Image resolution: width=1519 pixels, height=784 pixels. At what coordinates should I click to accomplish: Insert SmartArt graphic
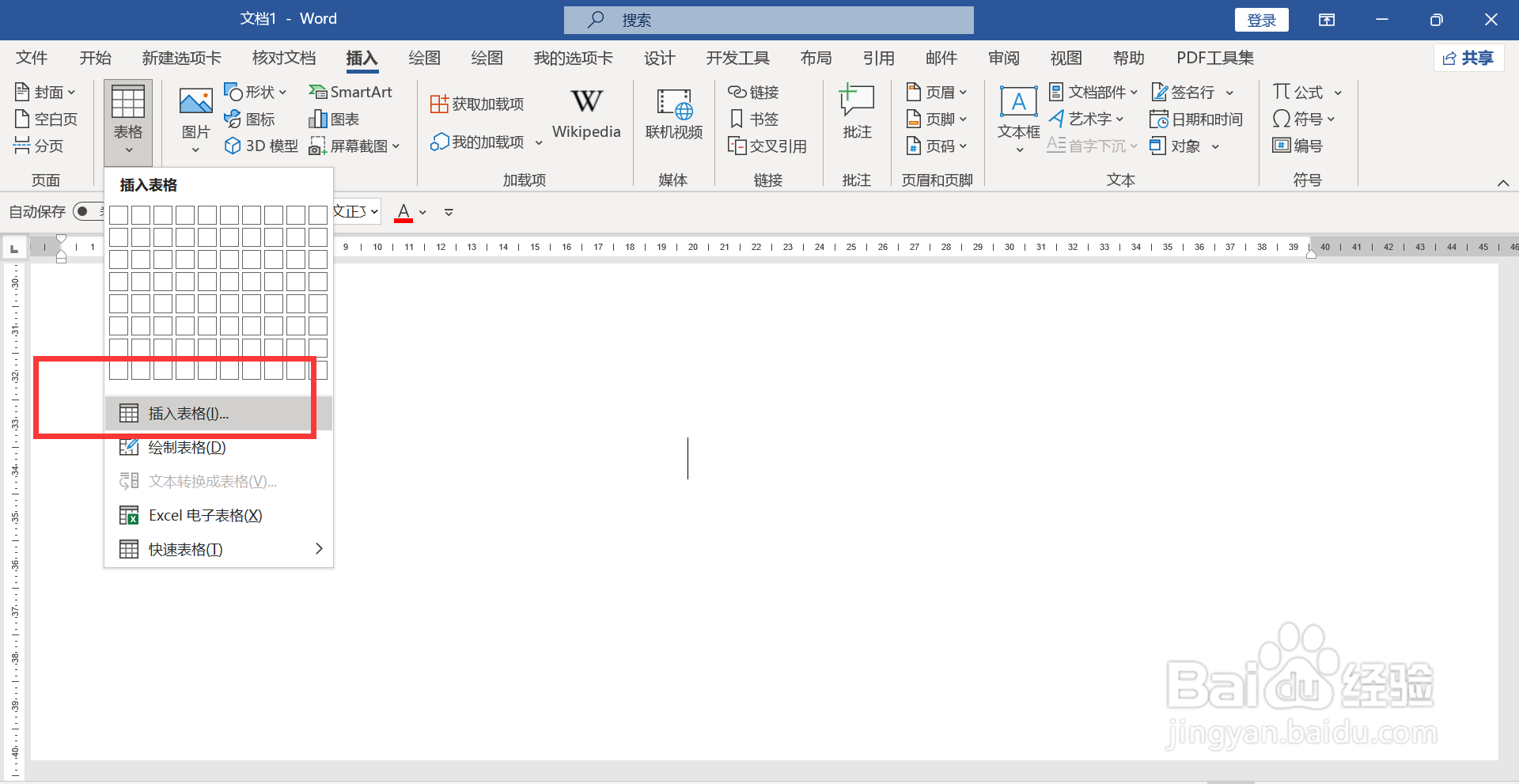coord(350,93)
